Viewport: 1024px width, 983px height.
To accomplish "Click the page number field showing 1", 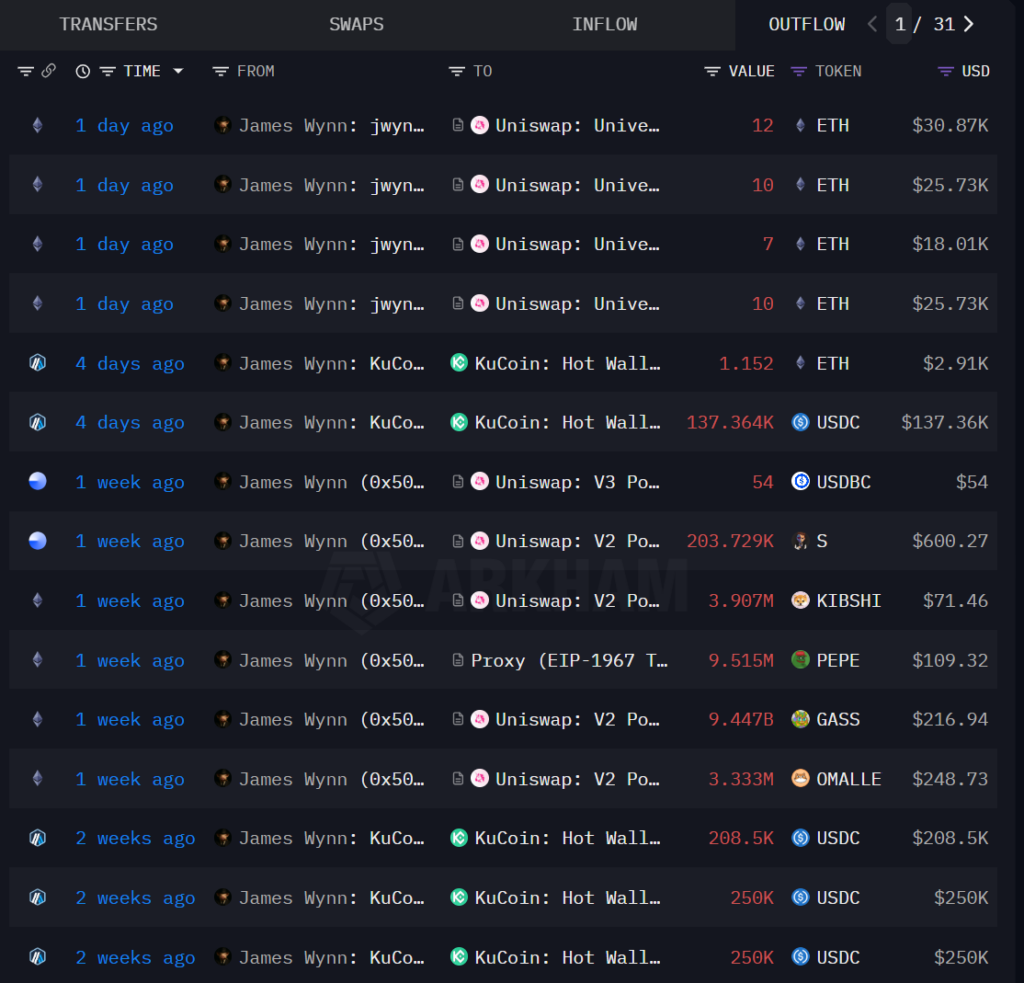I will [x=899, y=24].
